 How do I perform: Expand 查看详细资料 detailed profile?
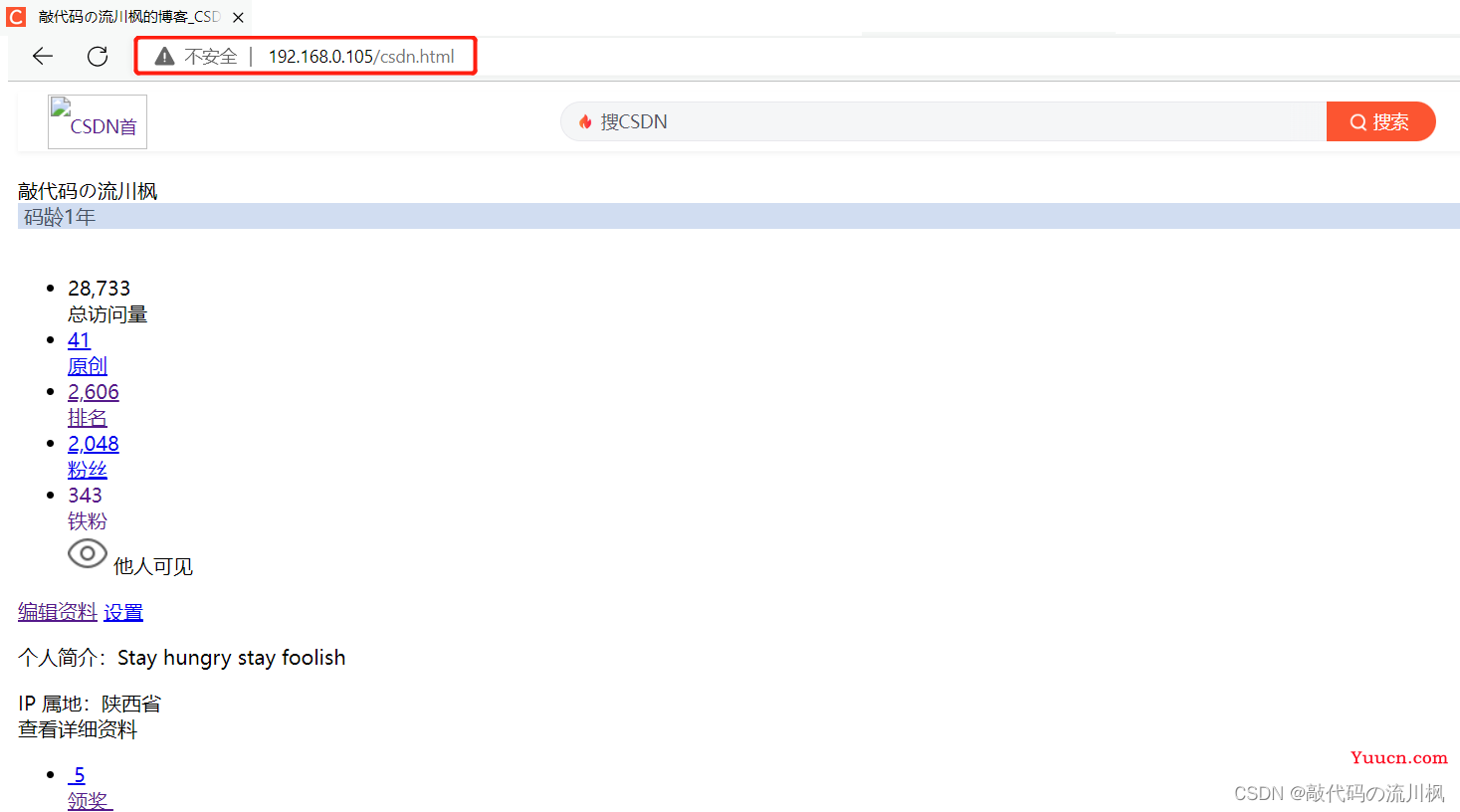[x=78, y=729]
